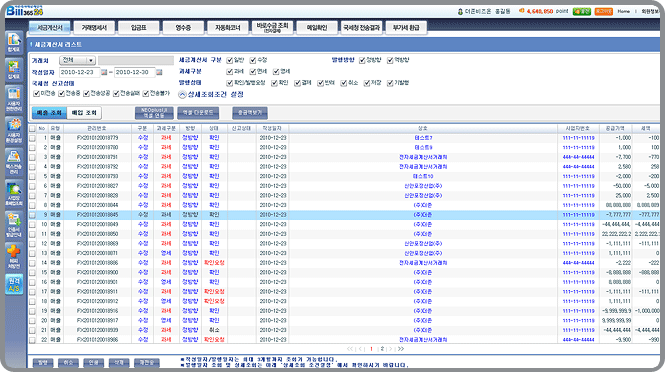Select the 매출 조회 toggle button
This screenshot has width=665, height=372.
tap(49, 113)
